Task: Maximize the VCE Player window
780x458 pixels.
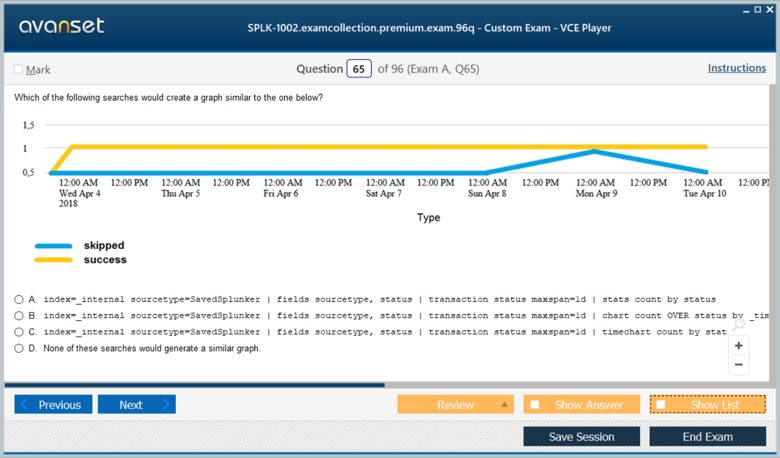Action: (x=758, y=9)
